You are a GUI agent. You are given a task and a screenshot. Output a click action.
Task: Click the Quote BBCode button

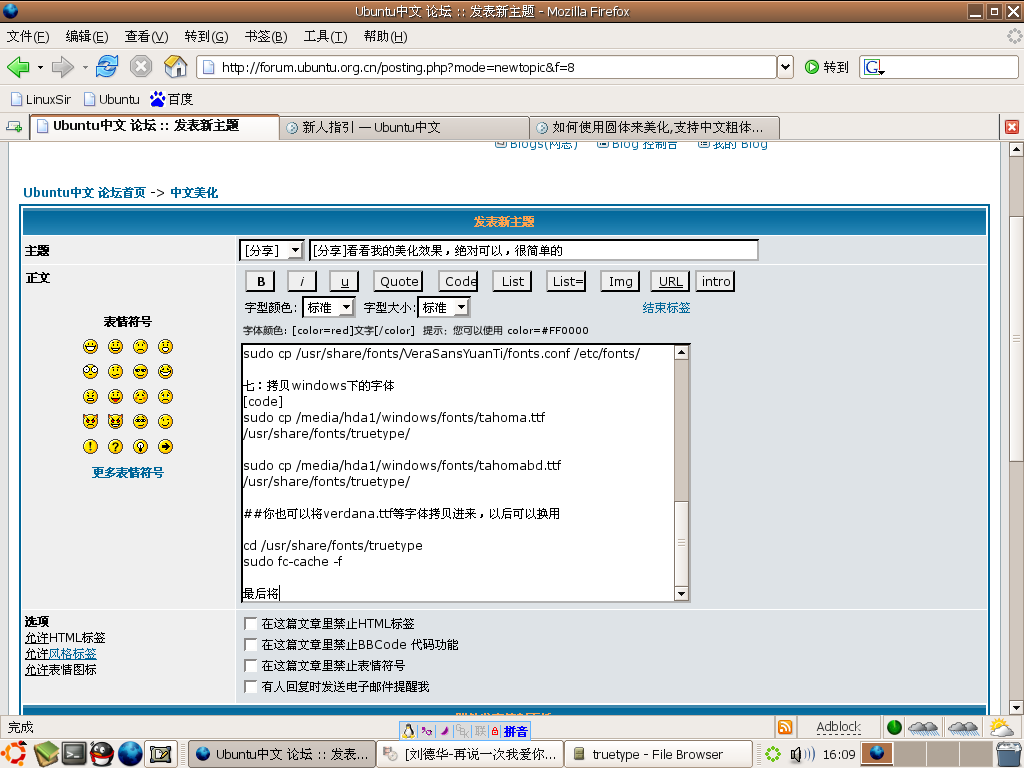click(399, 281)
